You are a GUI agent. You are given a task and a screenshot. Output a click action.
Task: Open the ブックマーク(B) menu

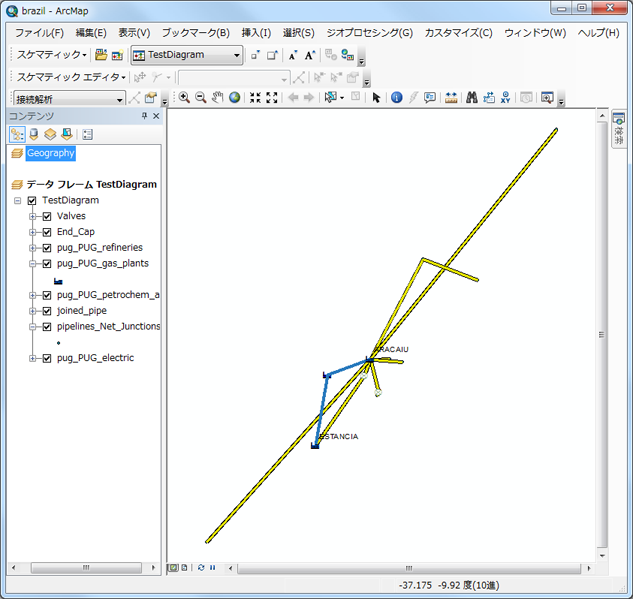[x=195, y=33]
